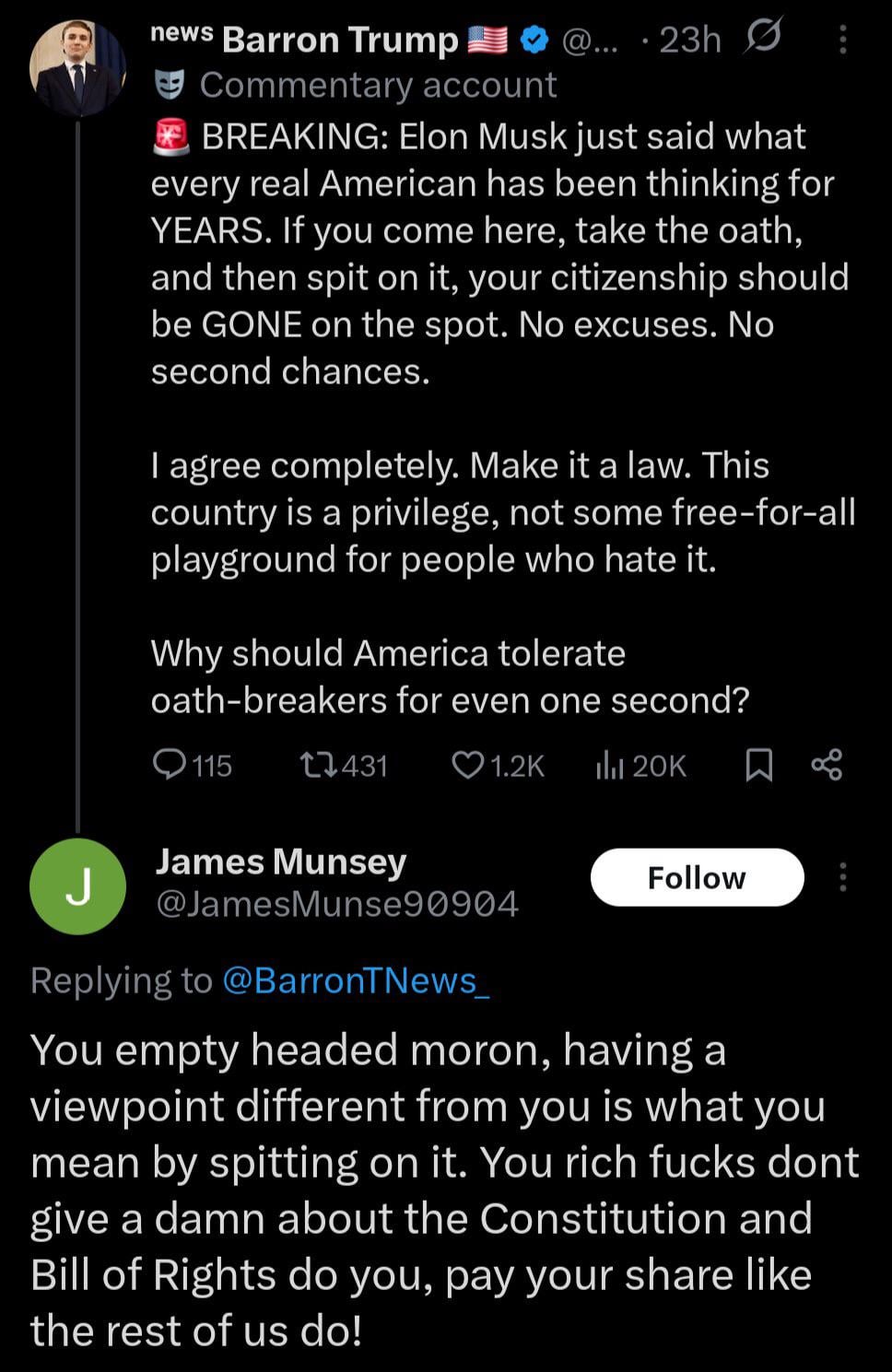Open the @BarronTNews_ mention link
Viewport: 892px width, 1372px height.
click(356, 980)
